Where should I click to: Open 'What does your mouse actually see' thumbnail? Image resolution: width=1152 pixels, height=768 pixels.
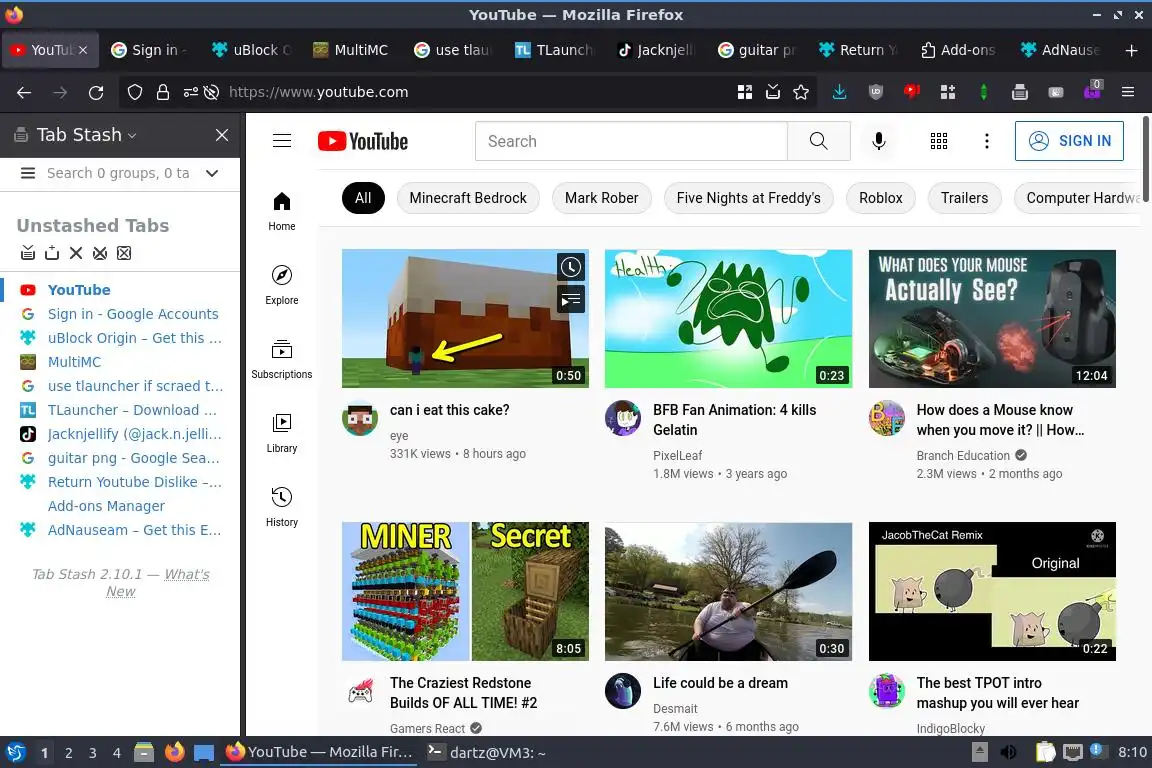point(992,318)
